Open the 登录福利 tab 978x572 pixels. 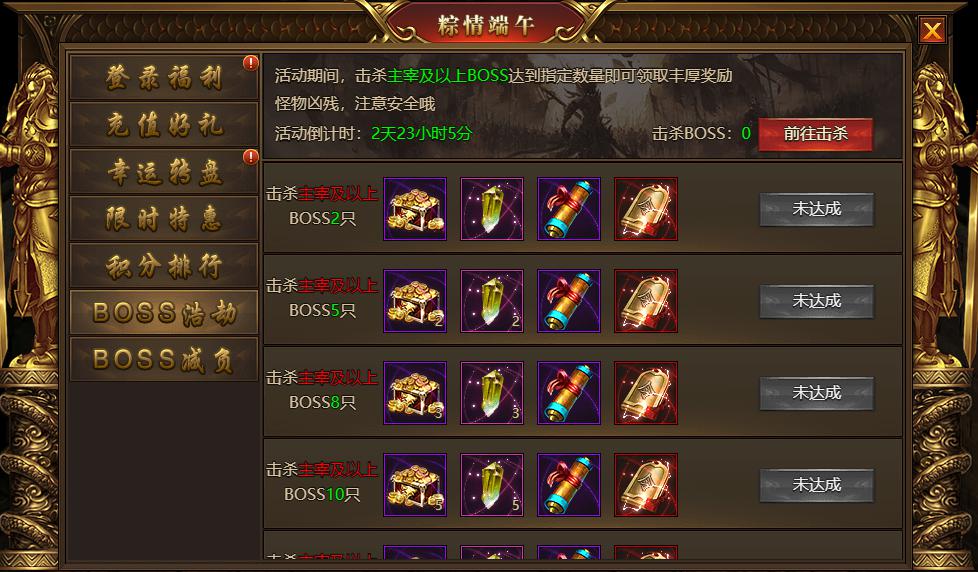pos(164,77)
